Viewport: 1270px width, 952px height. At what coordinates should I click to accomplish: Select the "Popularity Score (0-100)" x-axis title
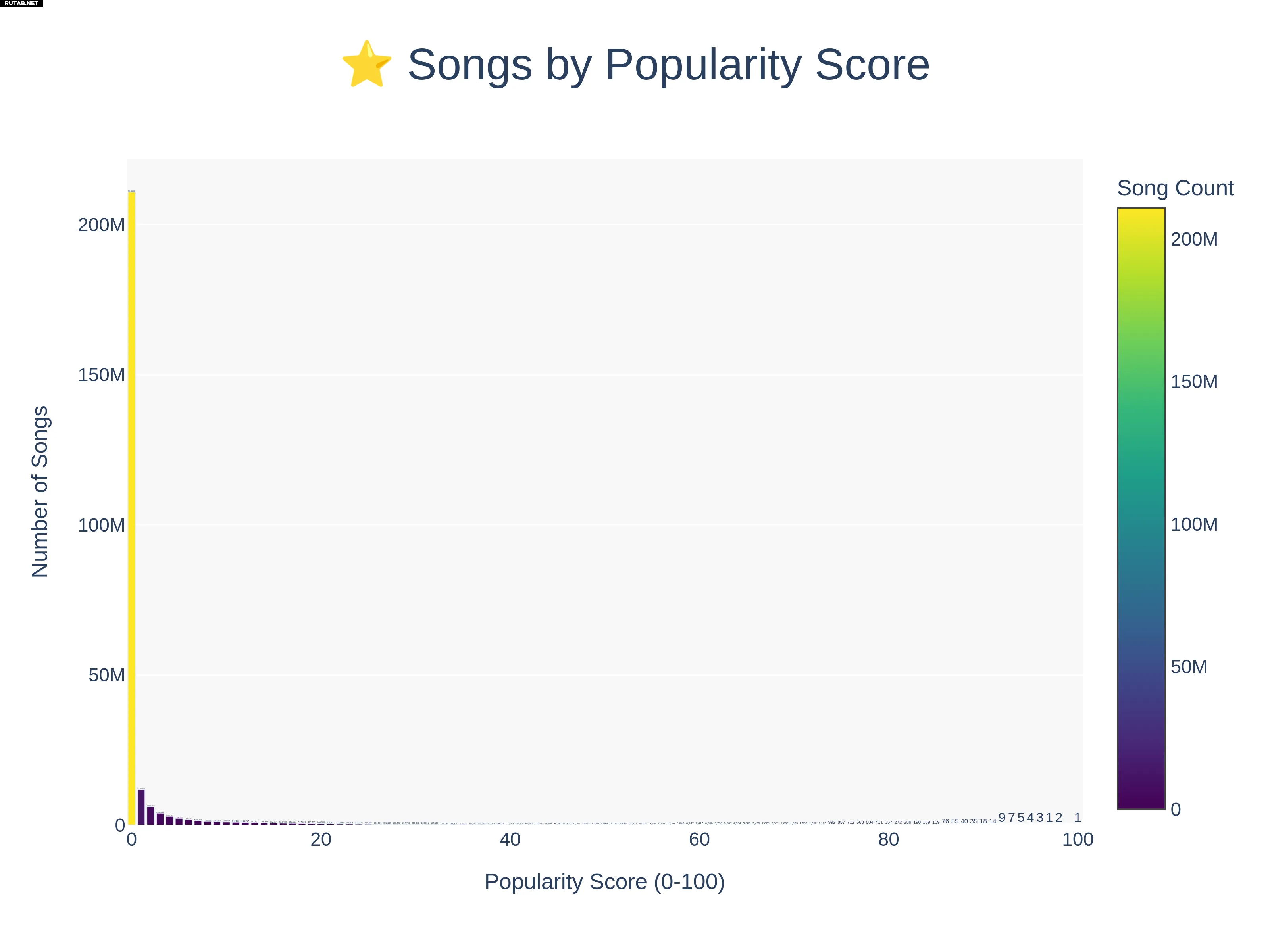click(604, 881)
